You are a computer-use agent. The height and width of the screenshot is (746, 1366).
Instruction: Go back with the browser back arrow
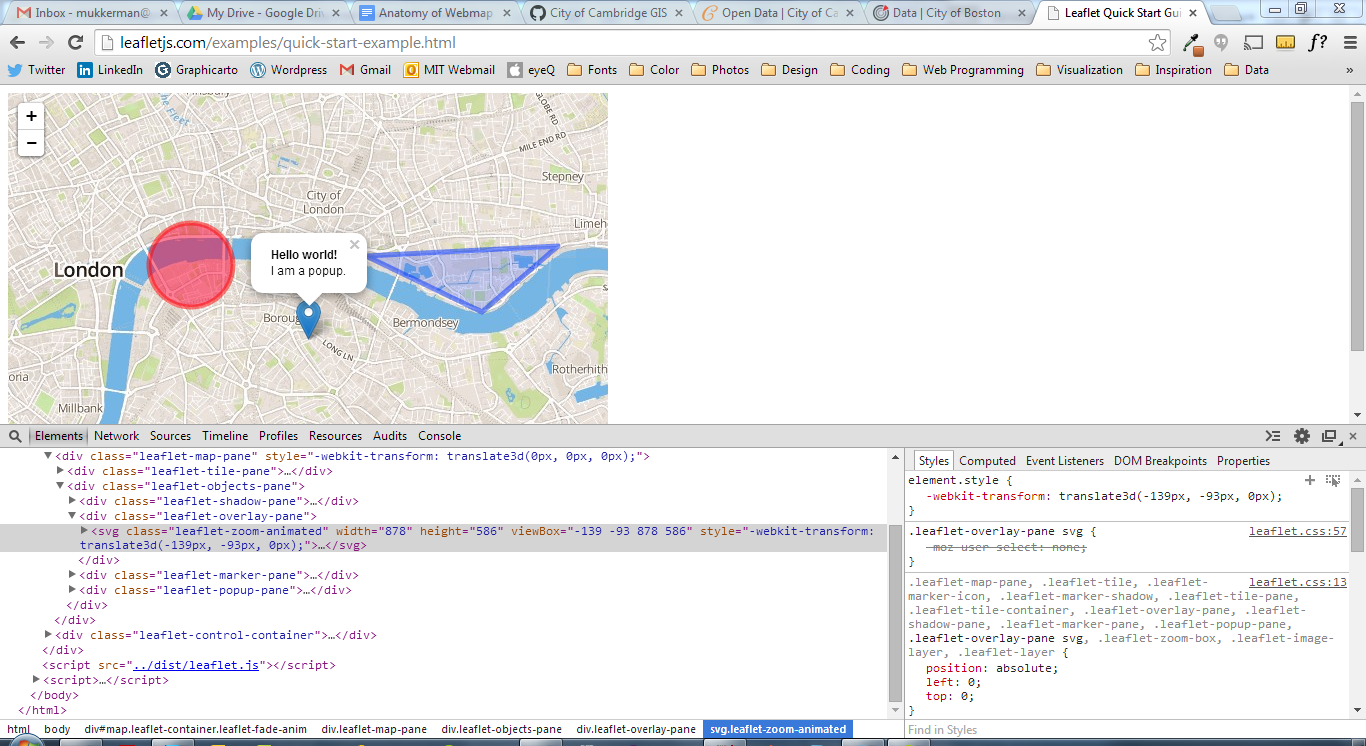click(x=17, y=43)
